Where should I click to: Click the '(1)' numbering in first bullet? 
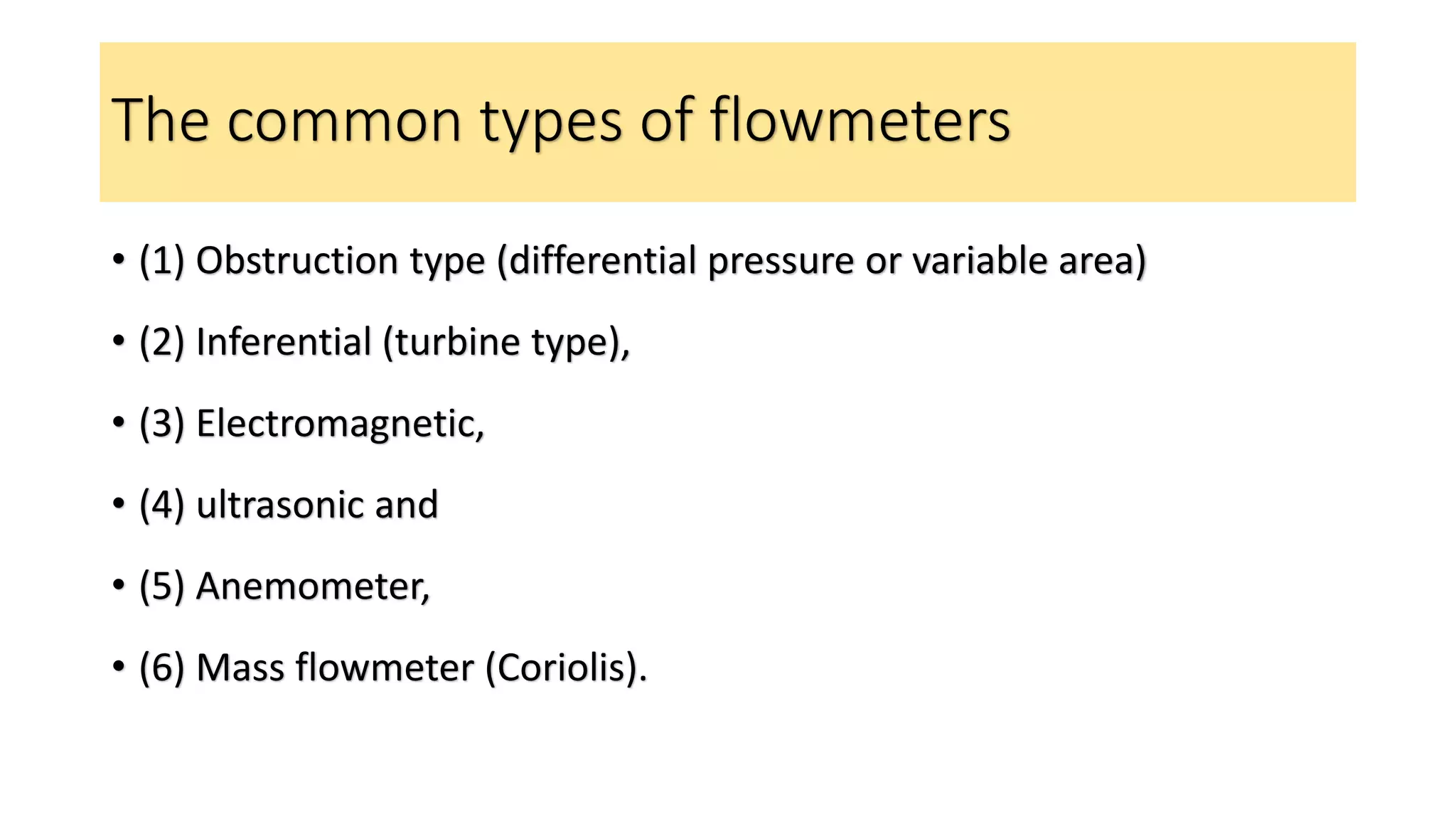162,261
